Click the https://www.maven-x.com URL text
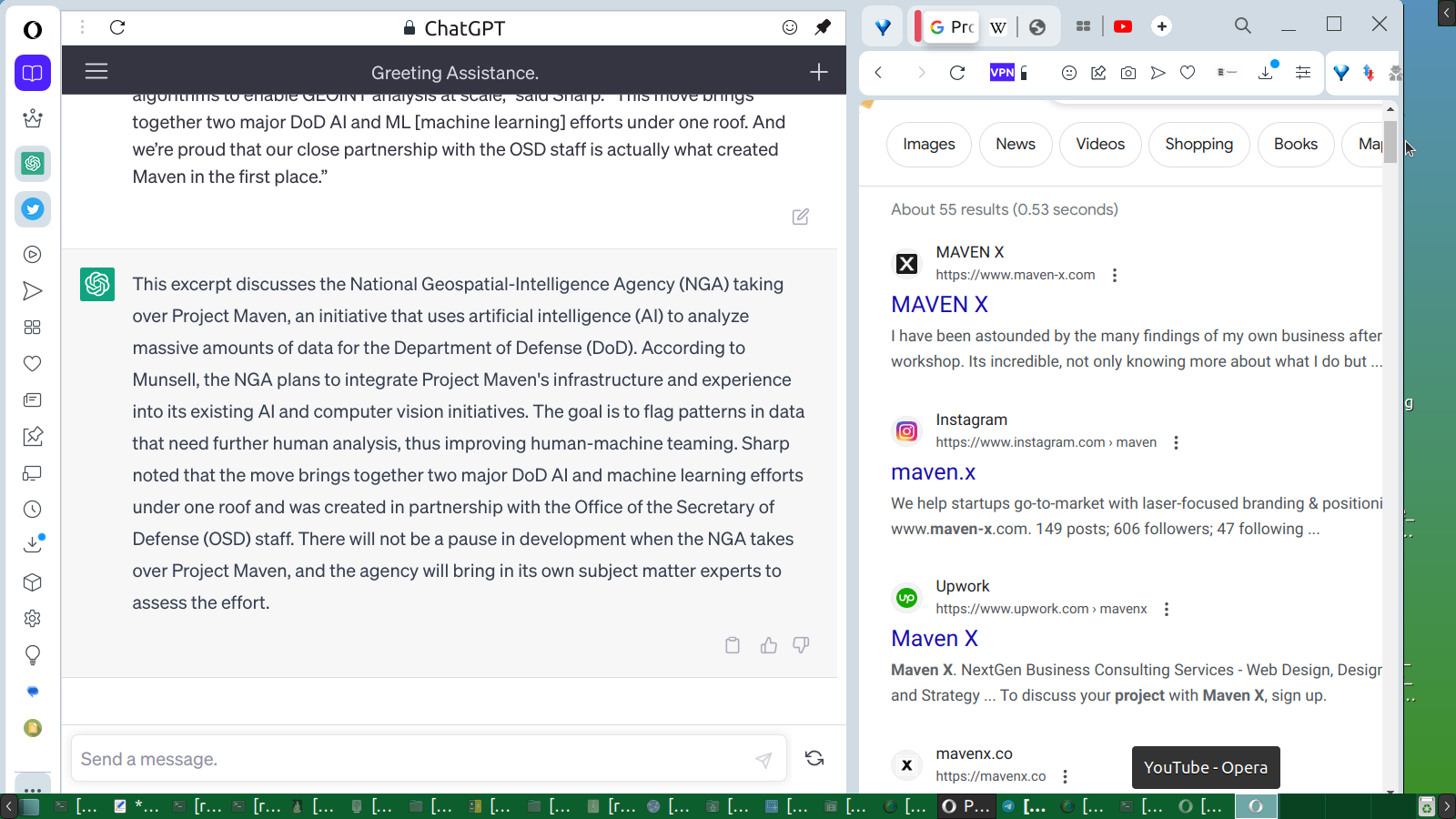The width and height of the screenshot is (1456, 819). click(x=1016, y=275)
